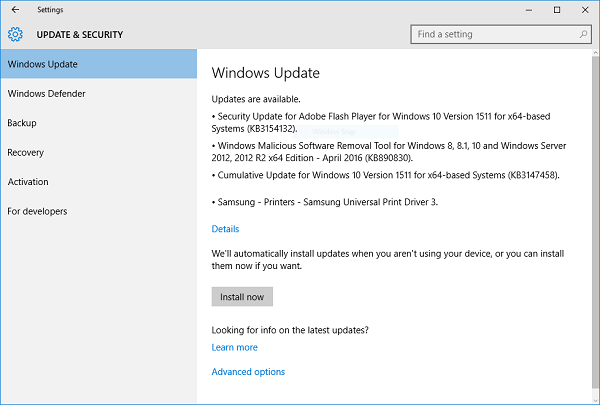The width and height of the screenshot is (600, 405).
Task: Click the automatic install description text
Action: [x=388, y=260]
